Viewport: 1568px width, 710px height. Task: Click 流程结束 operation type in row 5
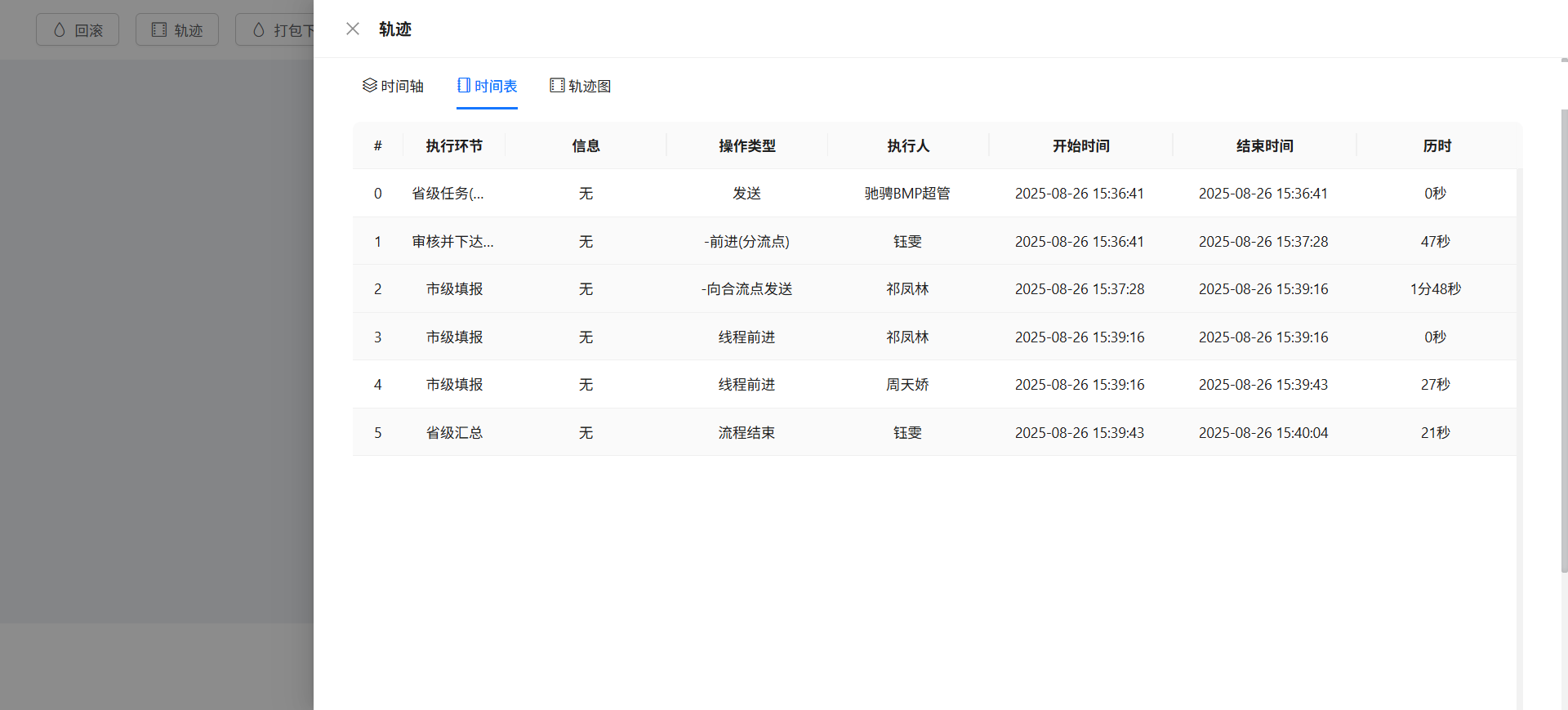tap(746, 433)
